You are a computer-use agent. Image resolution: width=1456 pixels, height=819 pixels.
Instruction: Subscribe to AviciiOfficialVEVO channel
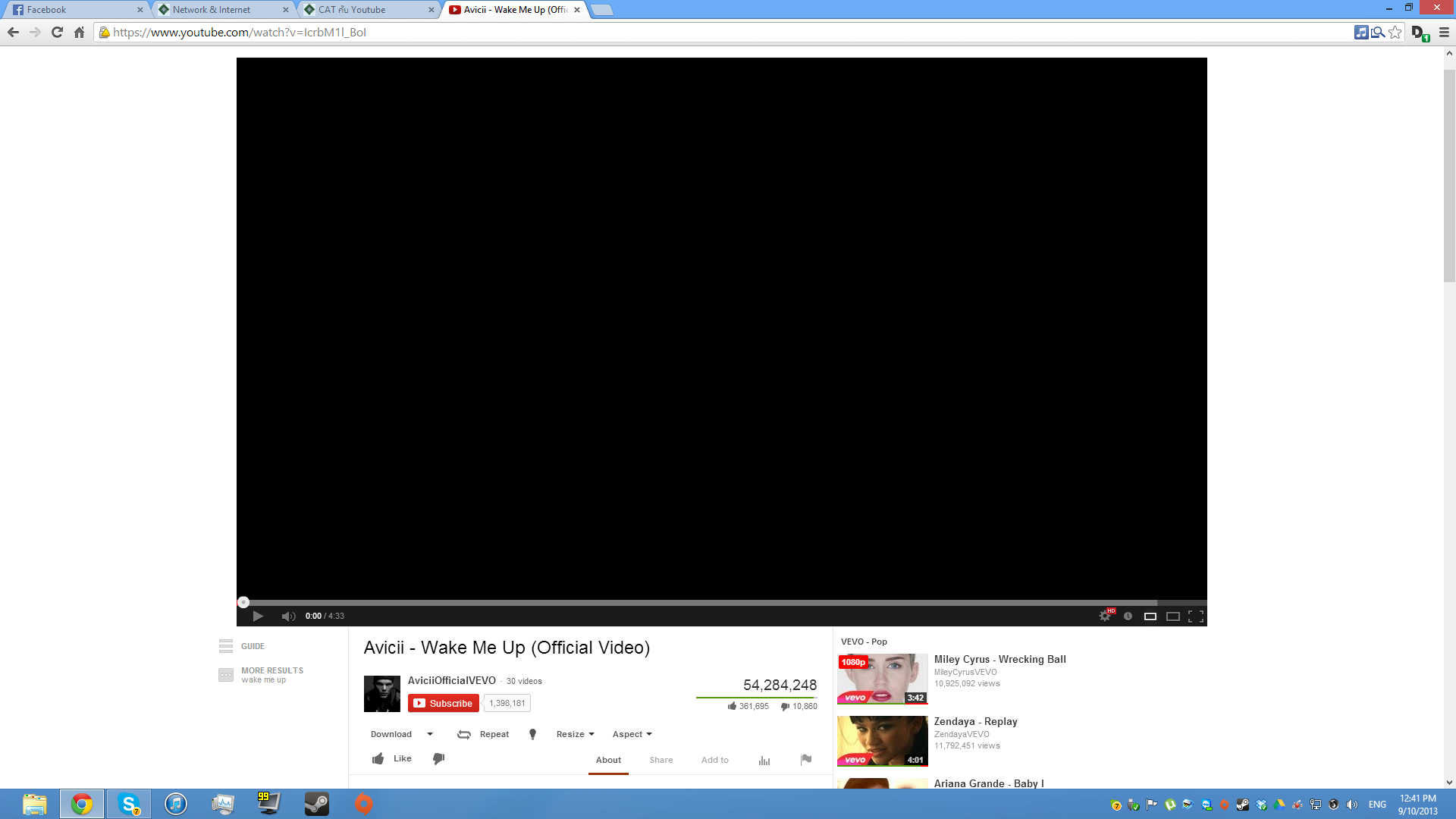[x=444, y=703]
